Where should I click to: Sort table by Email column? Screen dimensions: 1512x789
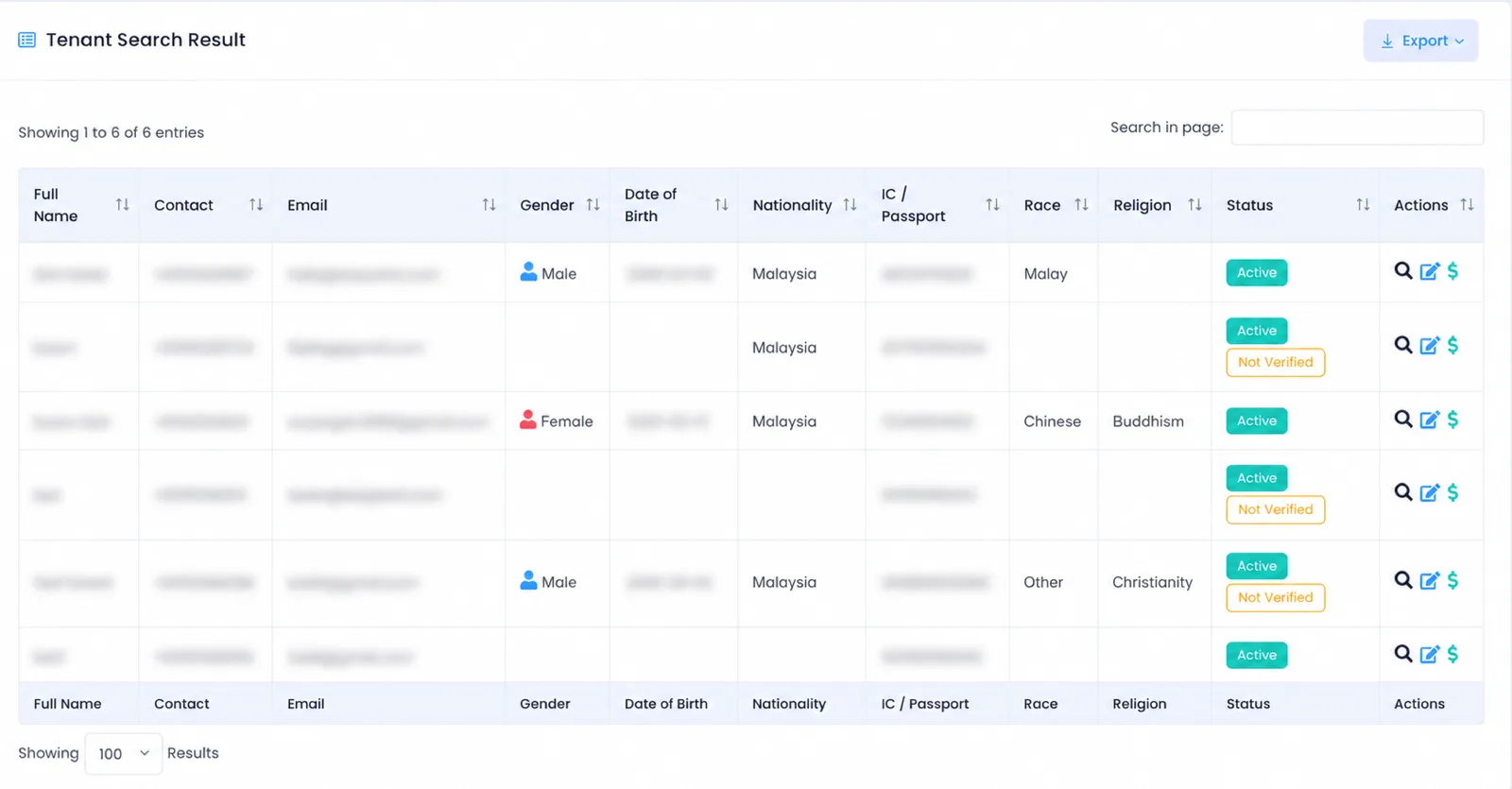(x=489, y=205)
